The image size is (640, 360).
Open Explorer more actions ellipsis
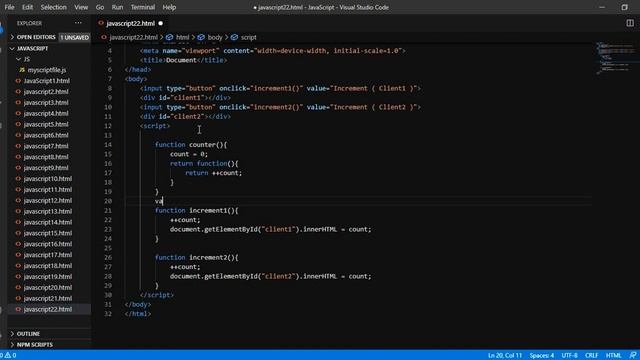click(x=78, y=23)
